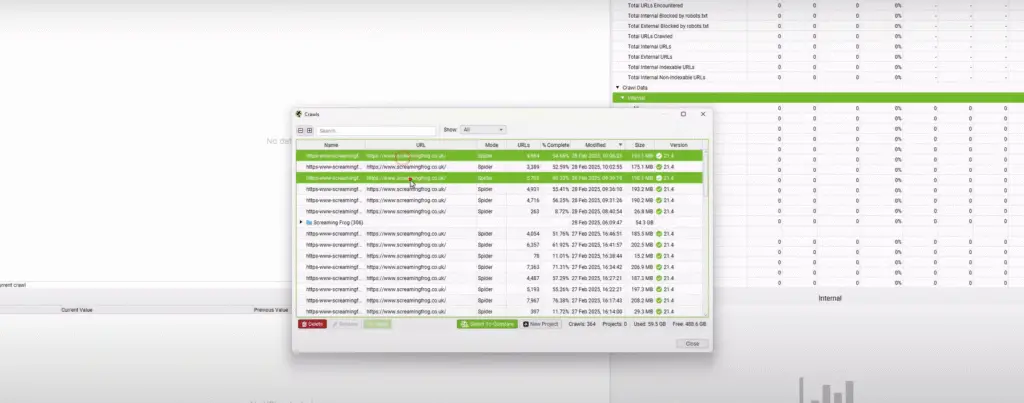This screenshot has height=403, width=1024.
Task: Select the crawl row with 4,931 URLs
Action: tap(500, 189)
